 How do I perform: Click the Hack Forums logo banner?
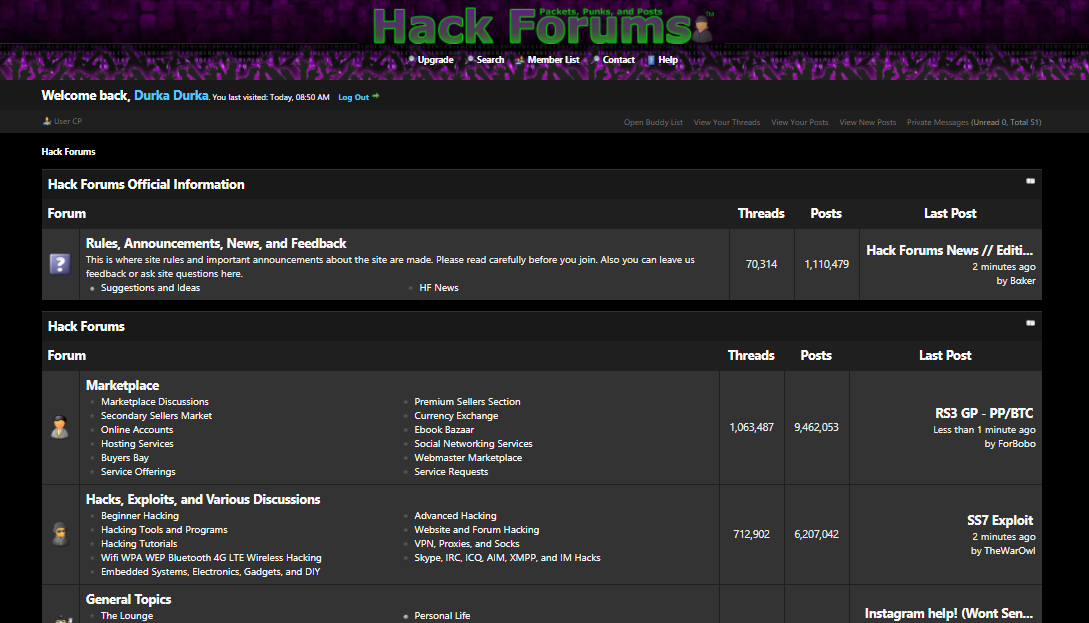tap(543, 26)
